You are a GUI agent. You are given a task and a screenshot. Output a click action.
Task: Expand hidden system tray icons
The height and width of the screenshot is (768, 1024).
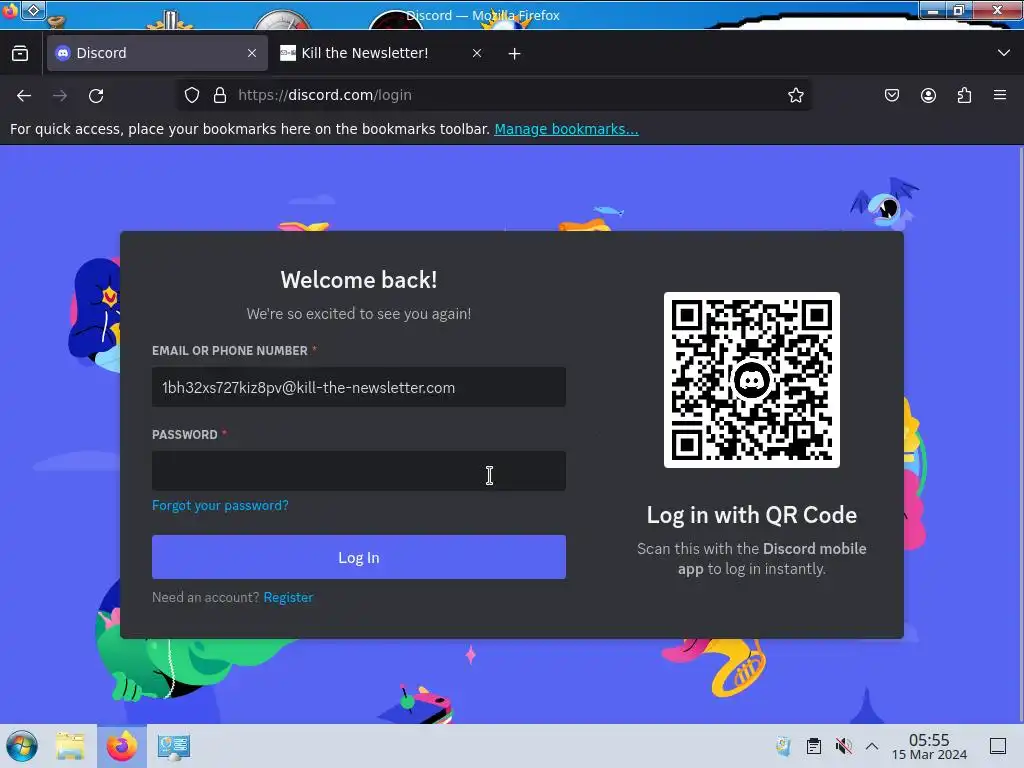point(872,746)
